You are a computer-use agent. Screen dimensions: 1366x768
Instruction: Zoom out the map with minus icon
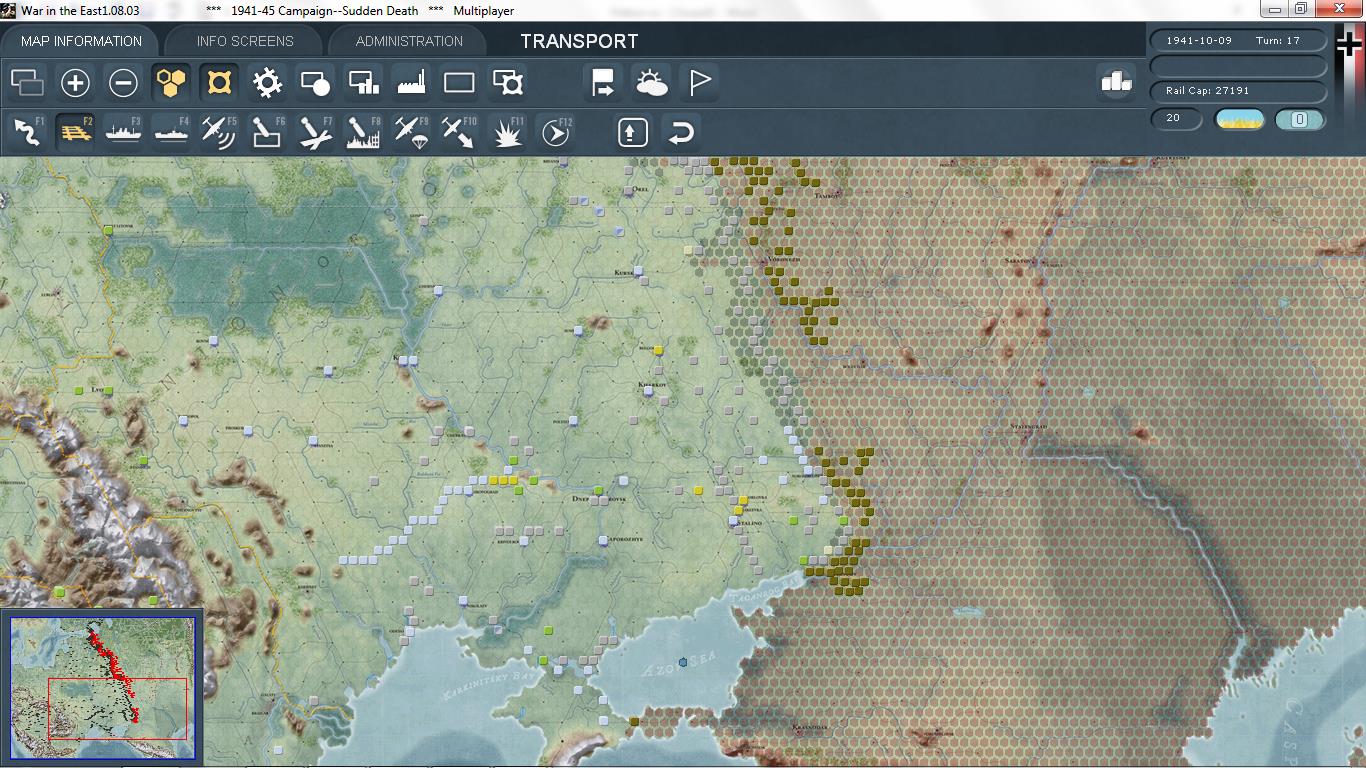123,82
